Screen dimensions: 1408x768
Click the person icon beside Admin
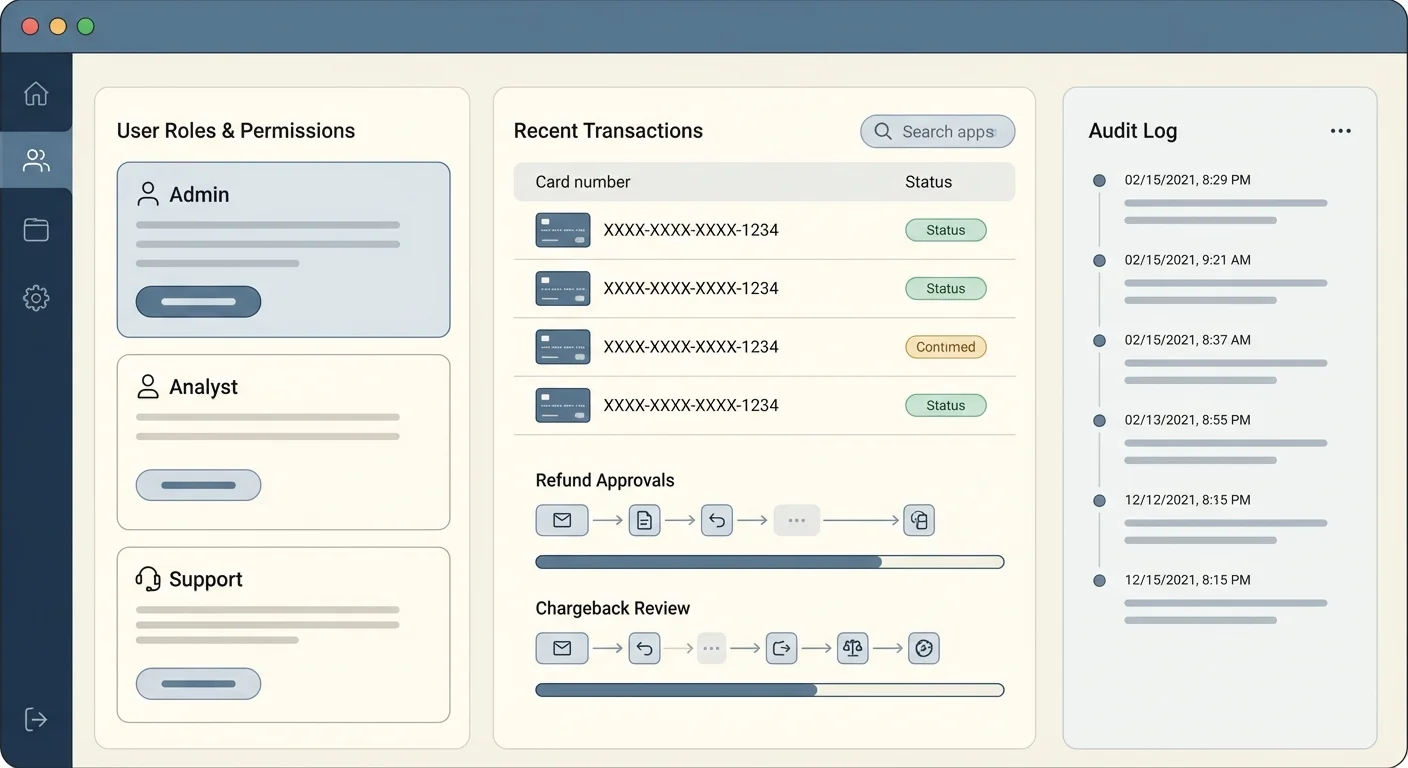pos(148,194)
